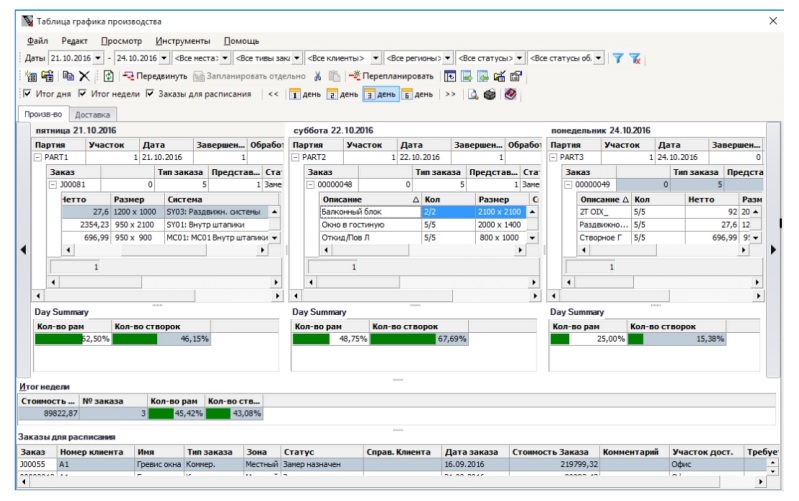Click the start date field 21.10.2016
The width and height of the screenshot is (799, 501).
pyautogui.click(x=70, y=58)
